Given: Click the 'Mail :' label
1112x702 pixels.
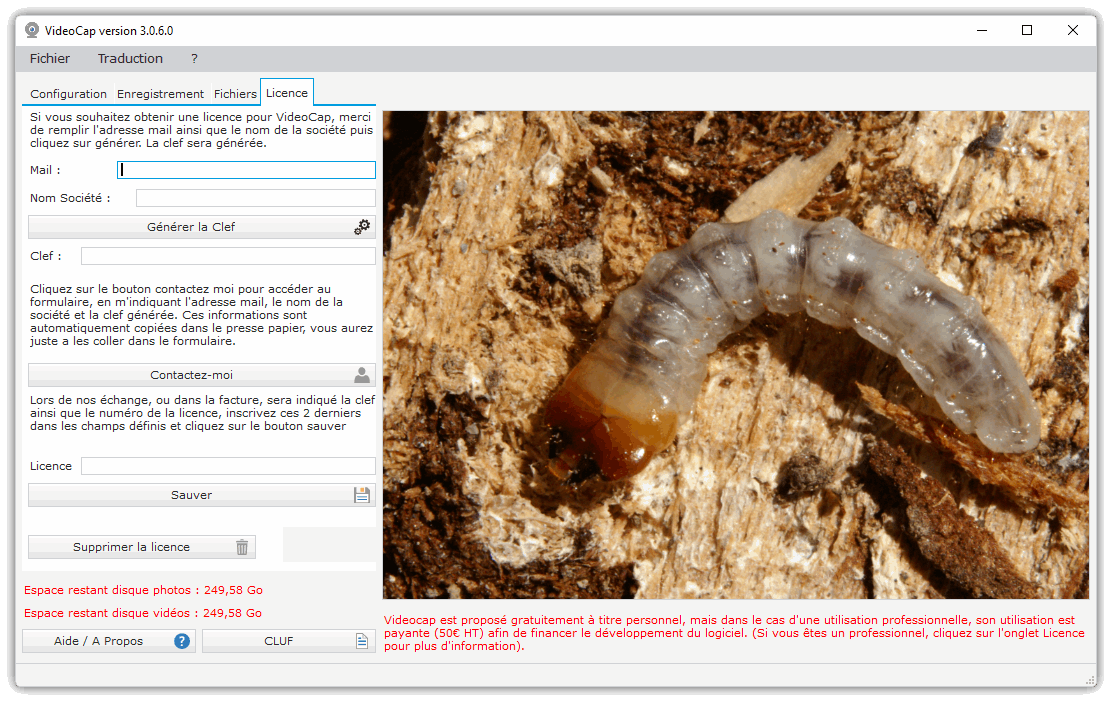Looking at the screenshot, I should click(x=45, y=170).
